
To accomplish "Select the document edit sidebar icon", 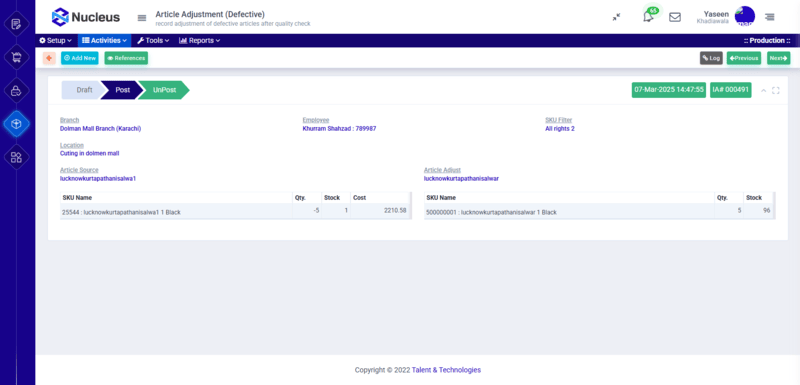I will [x=16, y=24].
